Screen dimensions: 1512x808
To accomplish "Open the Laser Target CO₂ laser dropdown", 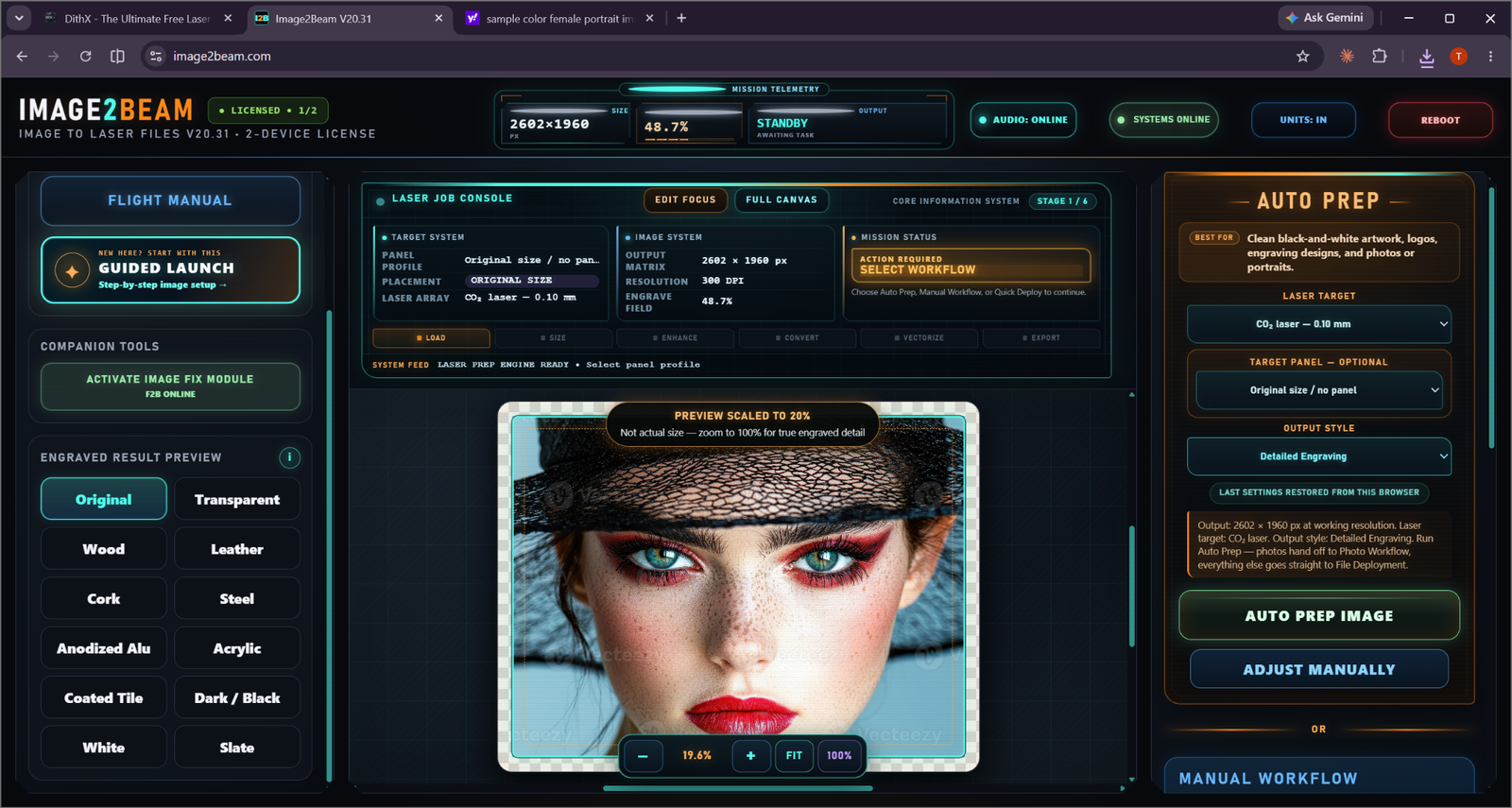I will (x=1318, y=324).
